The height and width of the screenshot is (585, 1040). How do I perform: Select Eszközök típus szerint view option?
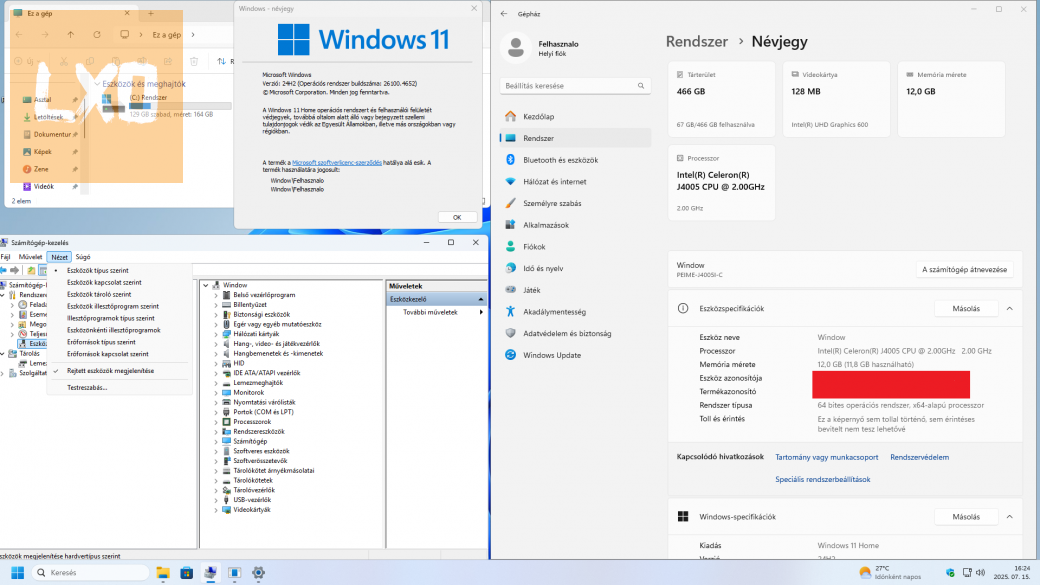(97, 270)
